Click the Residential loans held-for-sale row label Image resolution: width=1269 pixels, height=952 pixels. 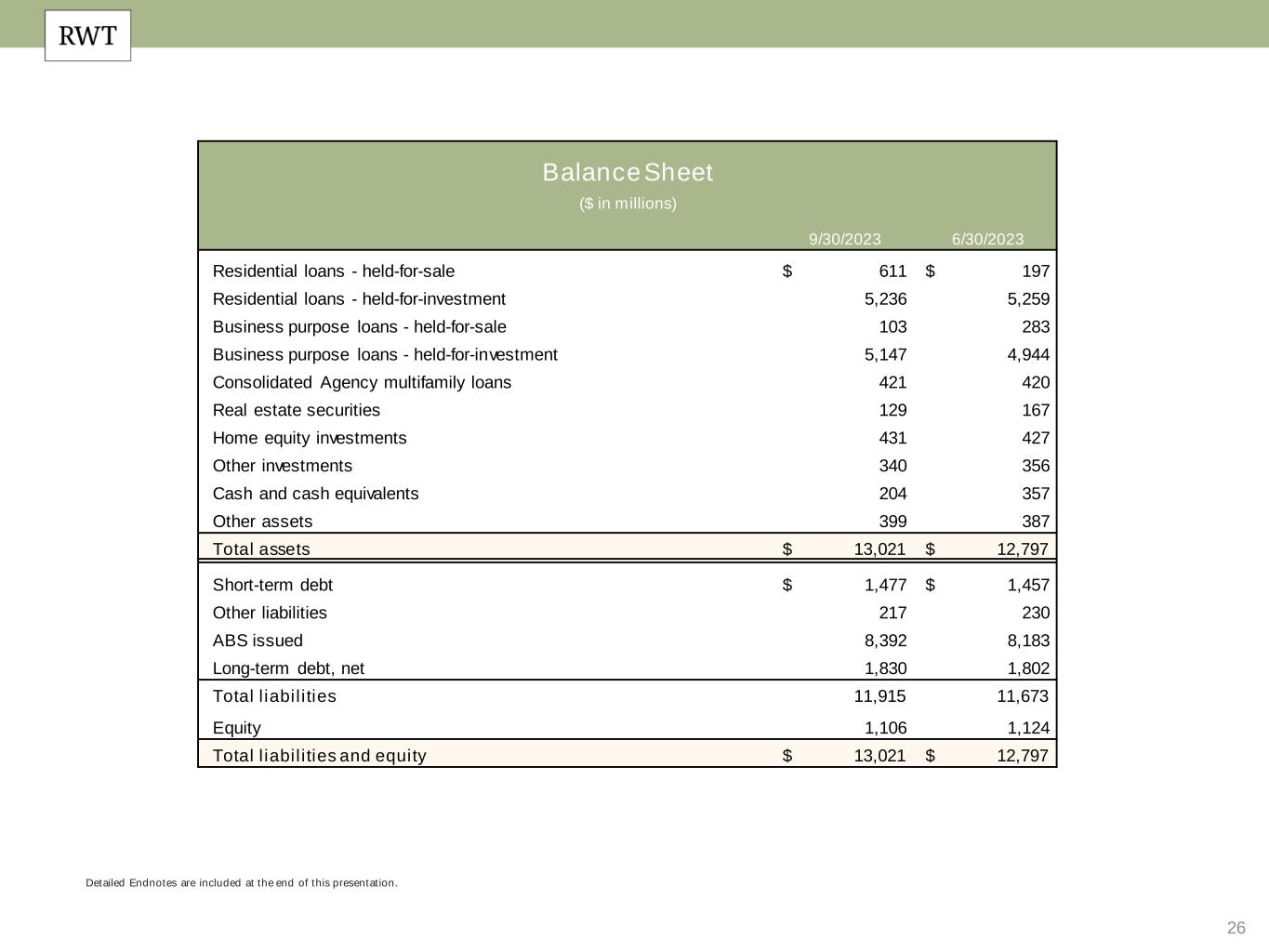(334, 271)
